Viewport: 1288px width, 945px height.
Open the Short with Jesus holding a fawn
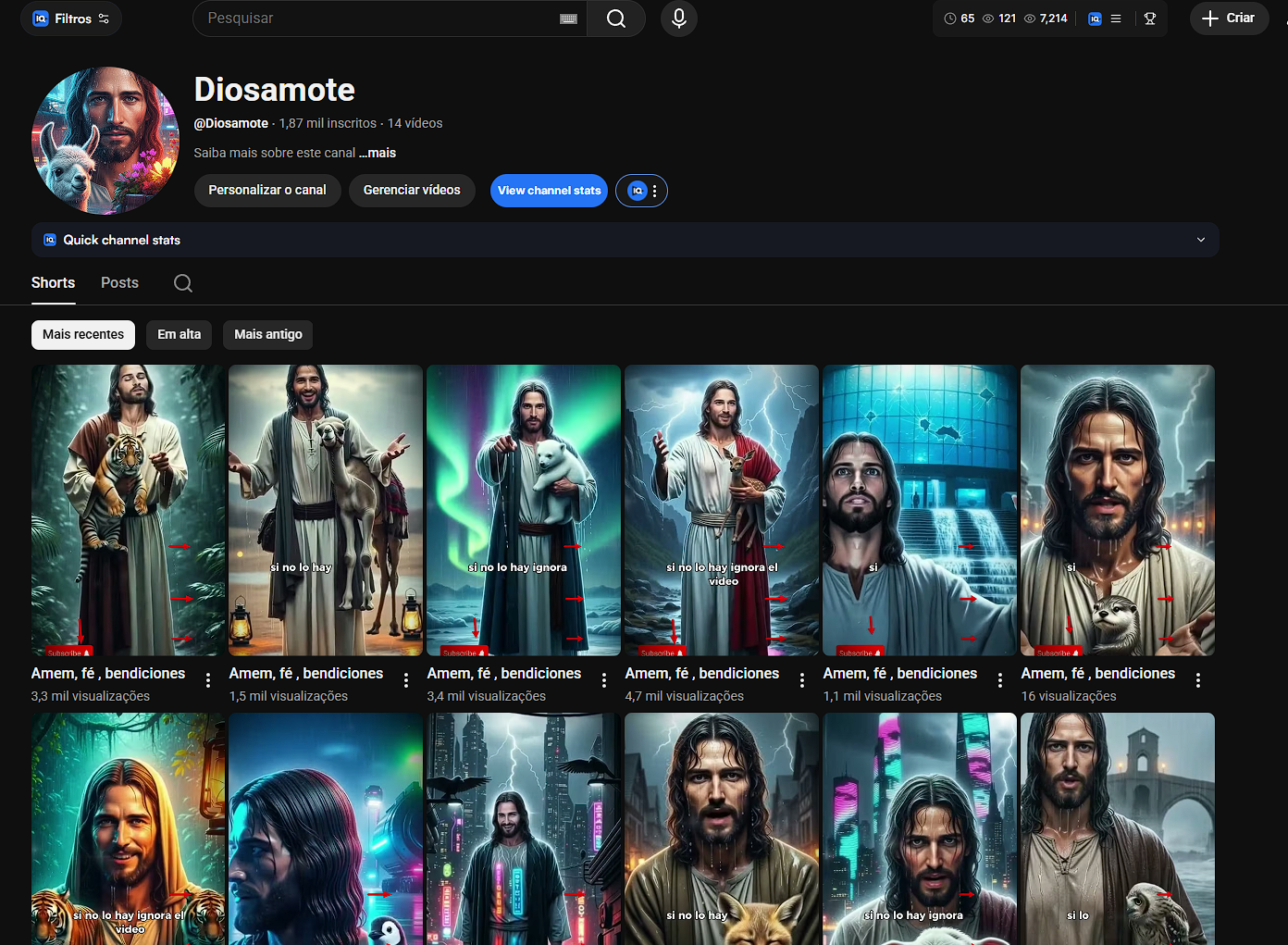tap(722, 510)
